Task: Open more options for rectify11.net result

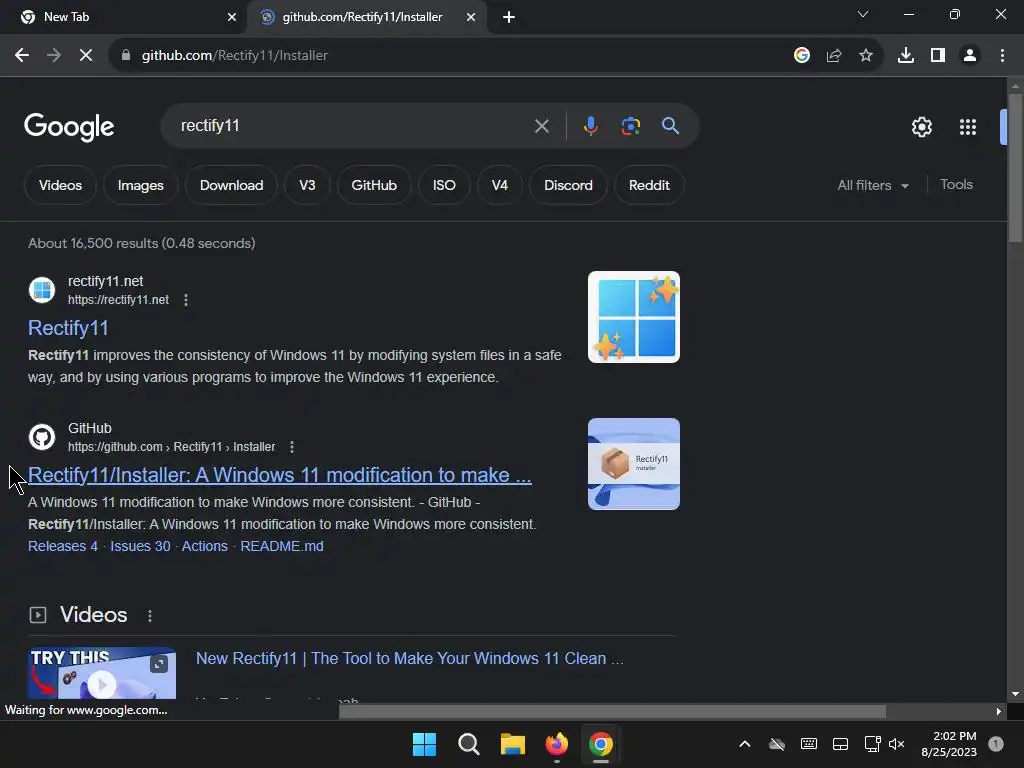Action: 186,300
